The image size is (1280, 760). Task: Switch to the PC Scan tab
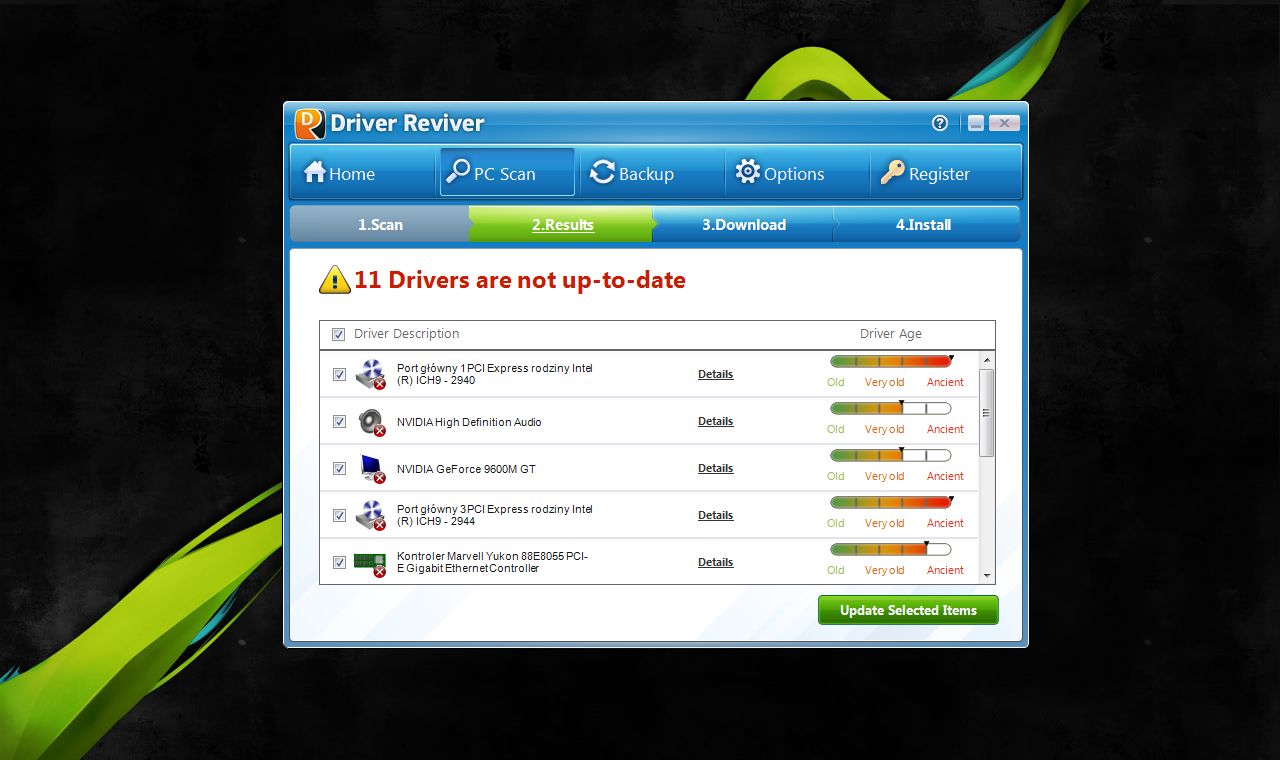tap(506, 173)
